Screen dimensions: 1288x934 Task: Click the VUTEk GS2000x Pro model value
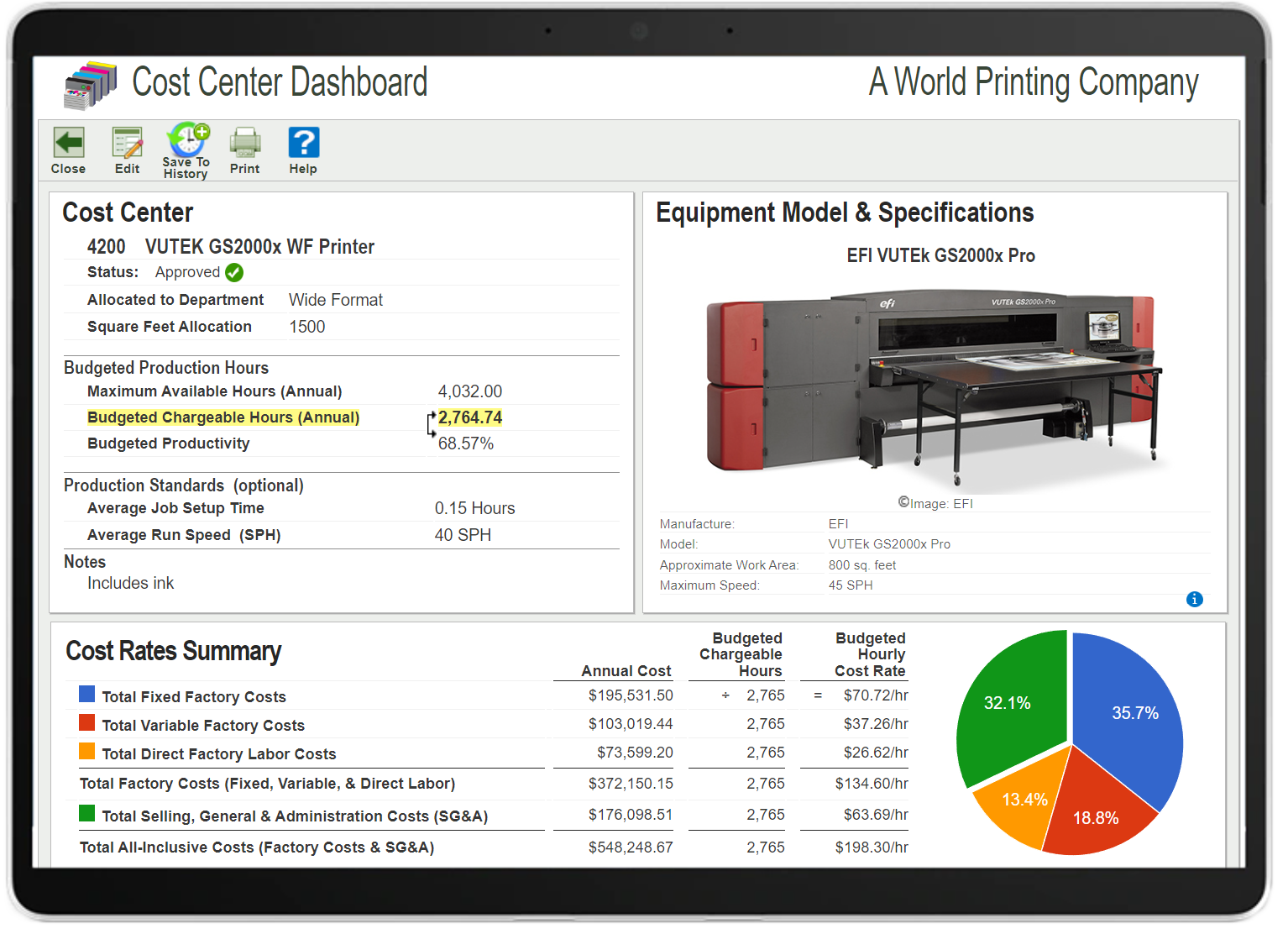click(889, 544)
